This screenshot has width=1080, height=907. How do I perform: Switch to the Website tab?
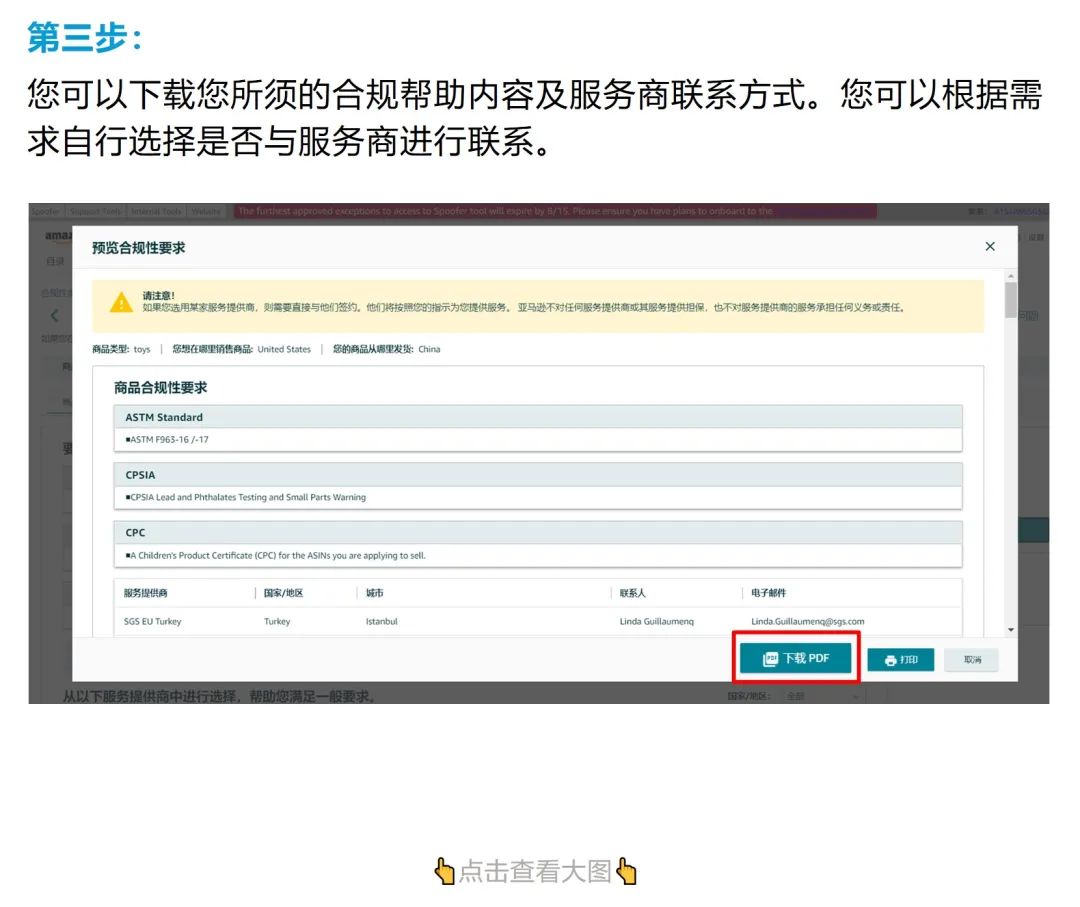[x=207, y=211]
